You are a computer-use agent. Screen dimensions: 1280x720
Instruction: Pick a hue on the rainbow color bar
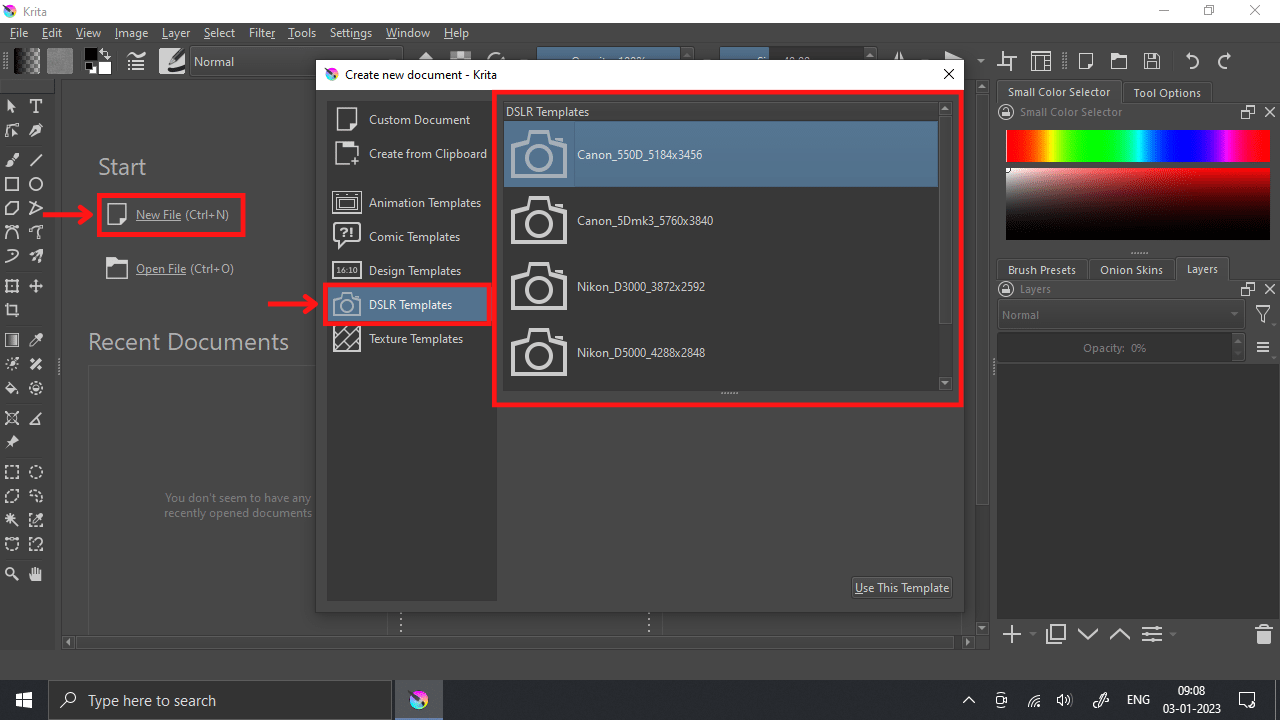tap(1138, 146)
